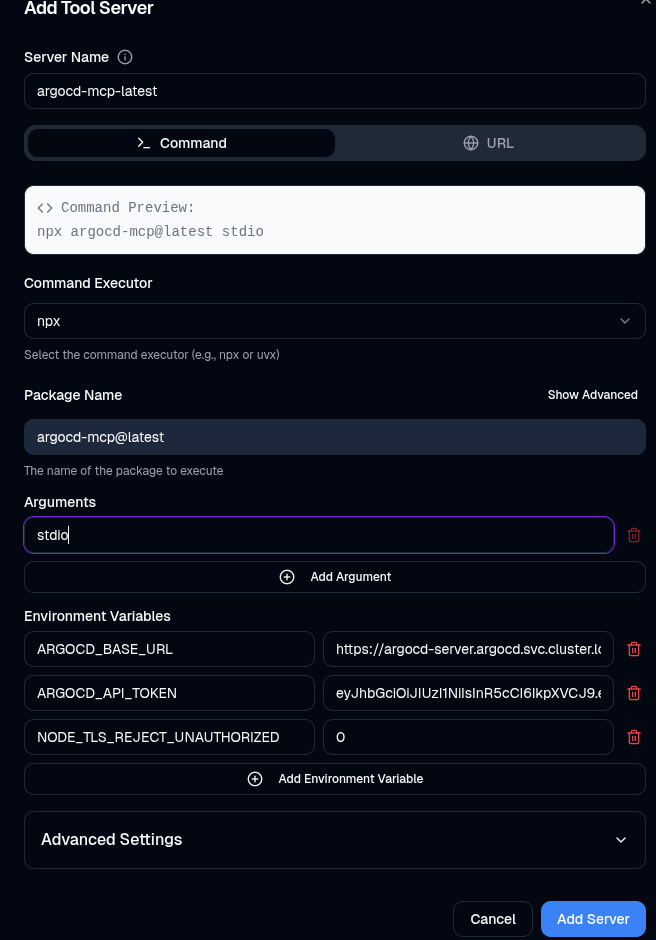Cancel adding the tool server
Screen dimensions: 656x940
tap(492, 919)
